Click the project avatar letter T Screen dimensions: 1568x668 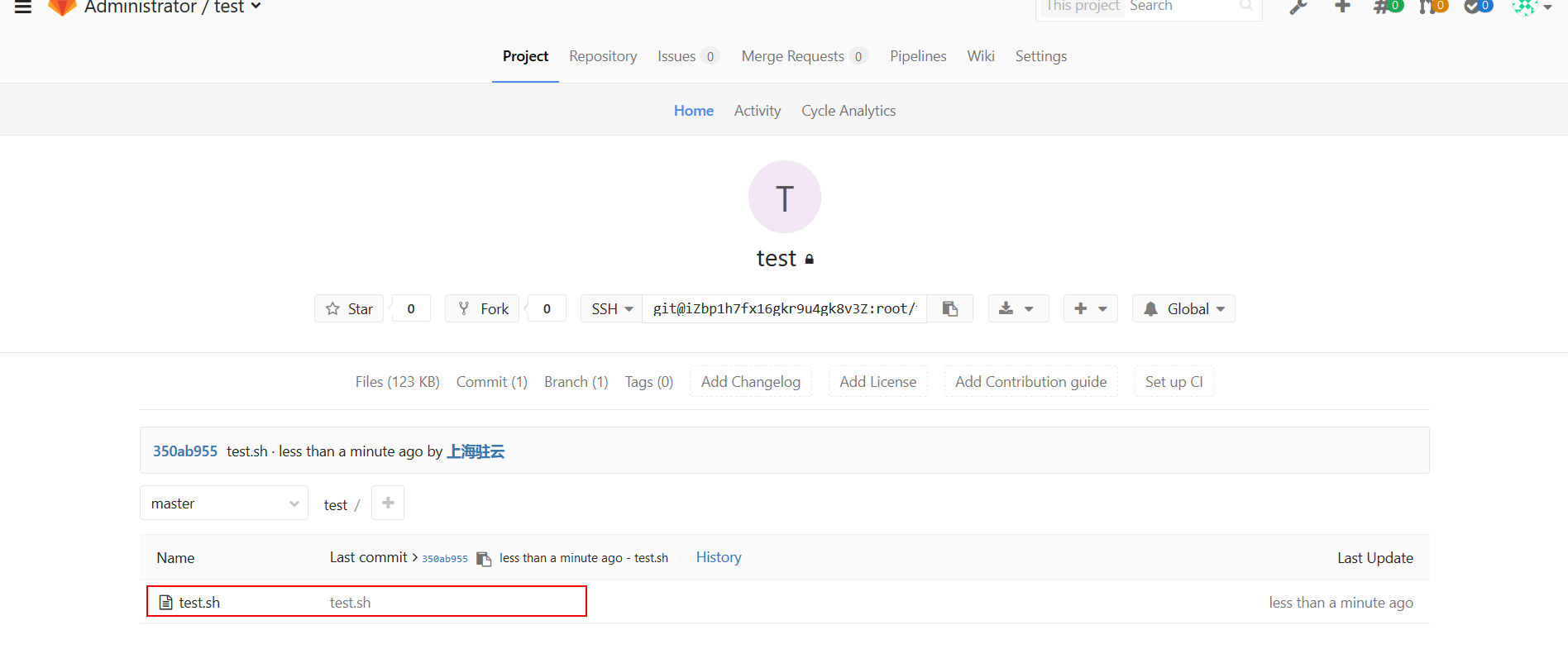(785, 197)
